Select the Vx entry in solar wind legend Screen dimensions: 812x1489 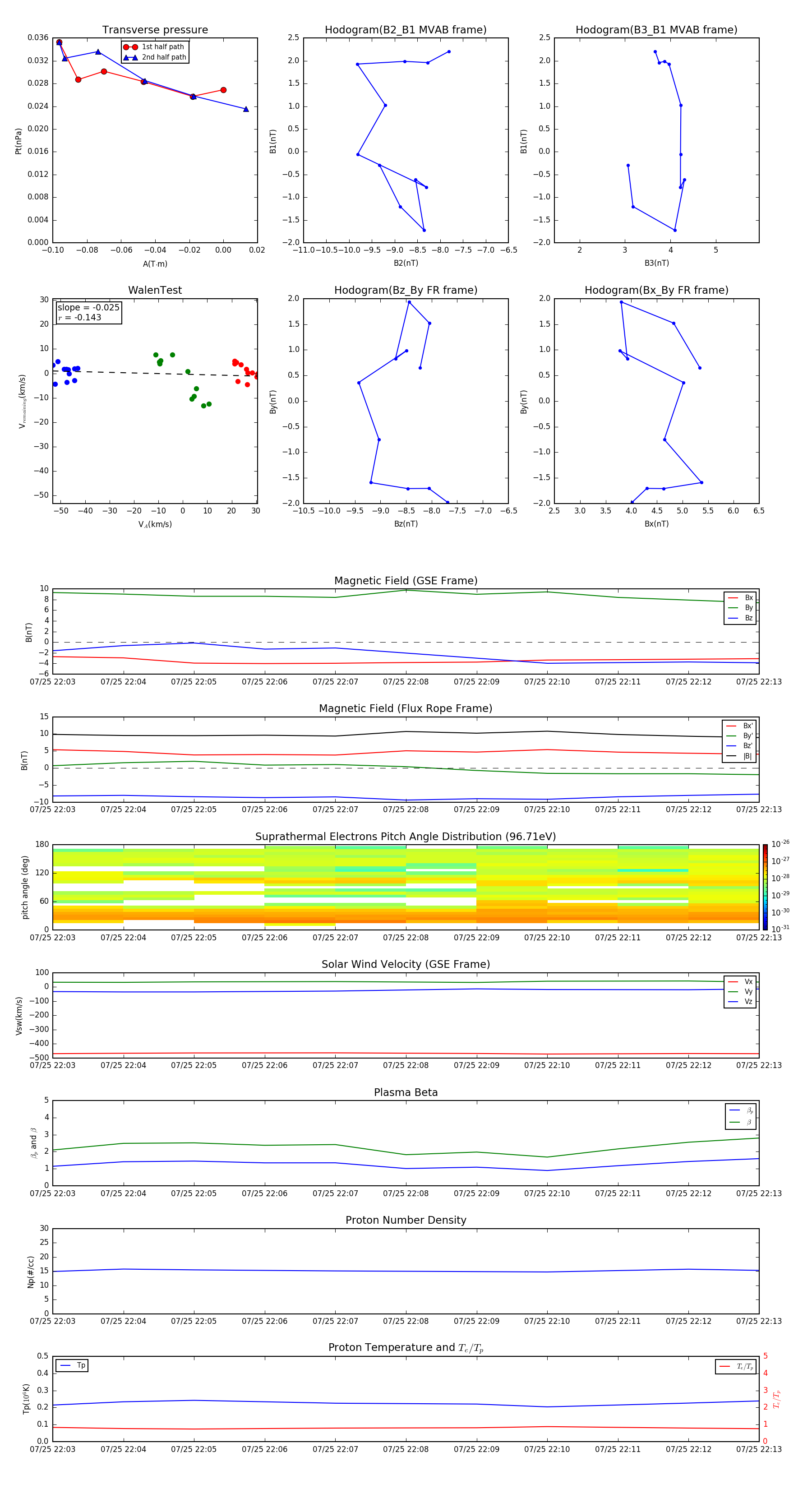(x=740, y=981)
